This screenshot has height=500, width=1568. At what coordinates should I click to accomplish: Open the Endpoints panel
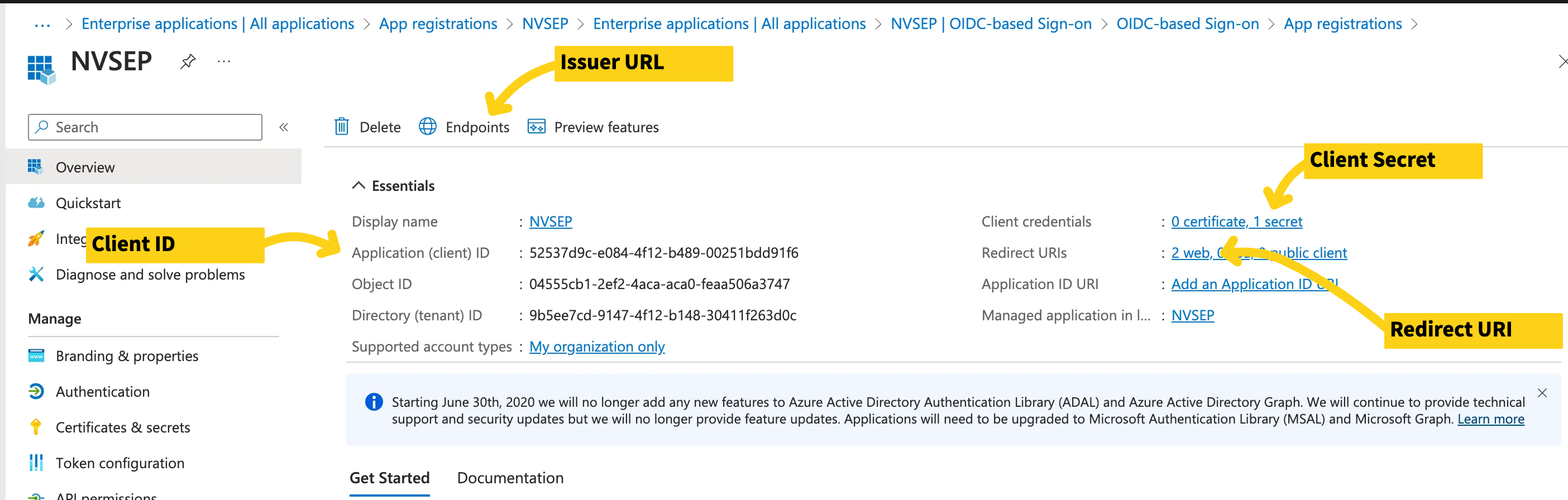tap(465, 127)
